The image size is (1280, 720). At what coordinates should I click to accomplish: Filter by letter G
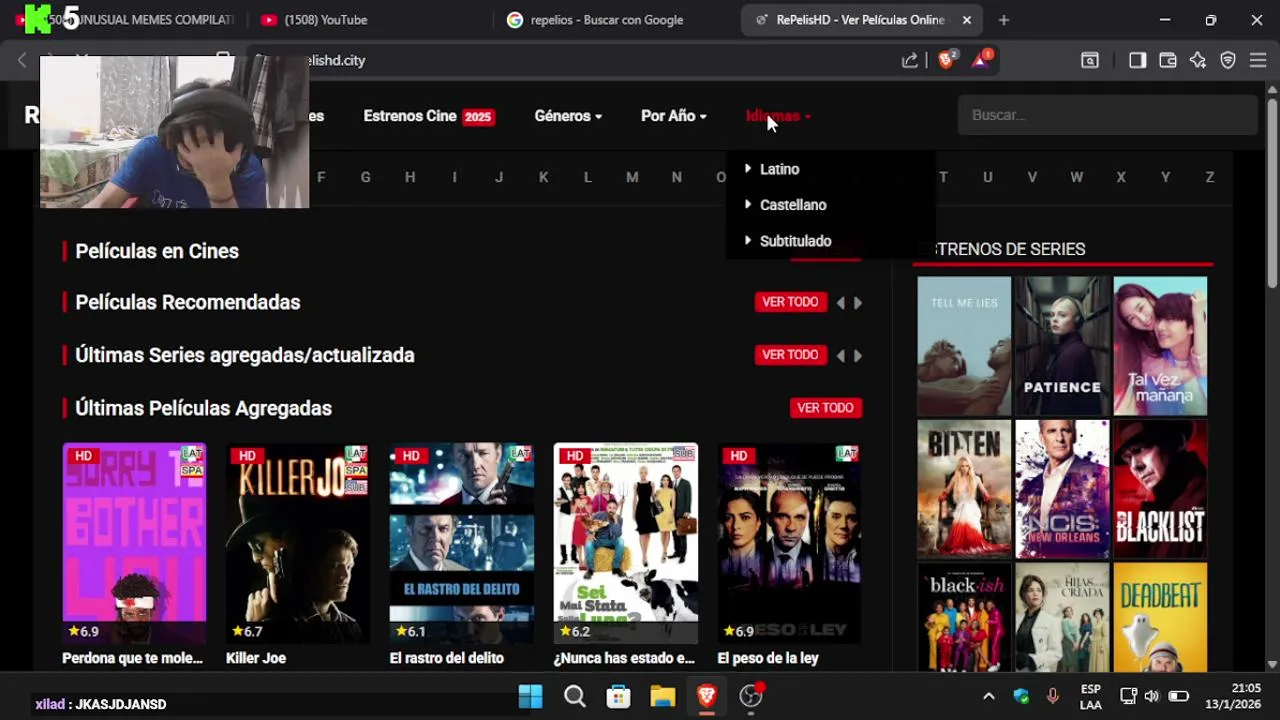coord(365,177)
